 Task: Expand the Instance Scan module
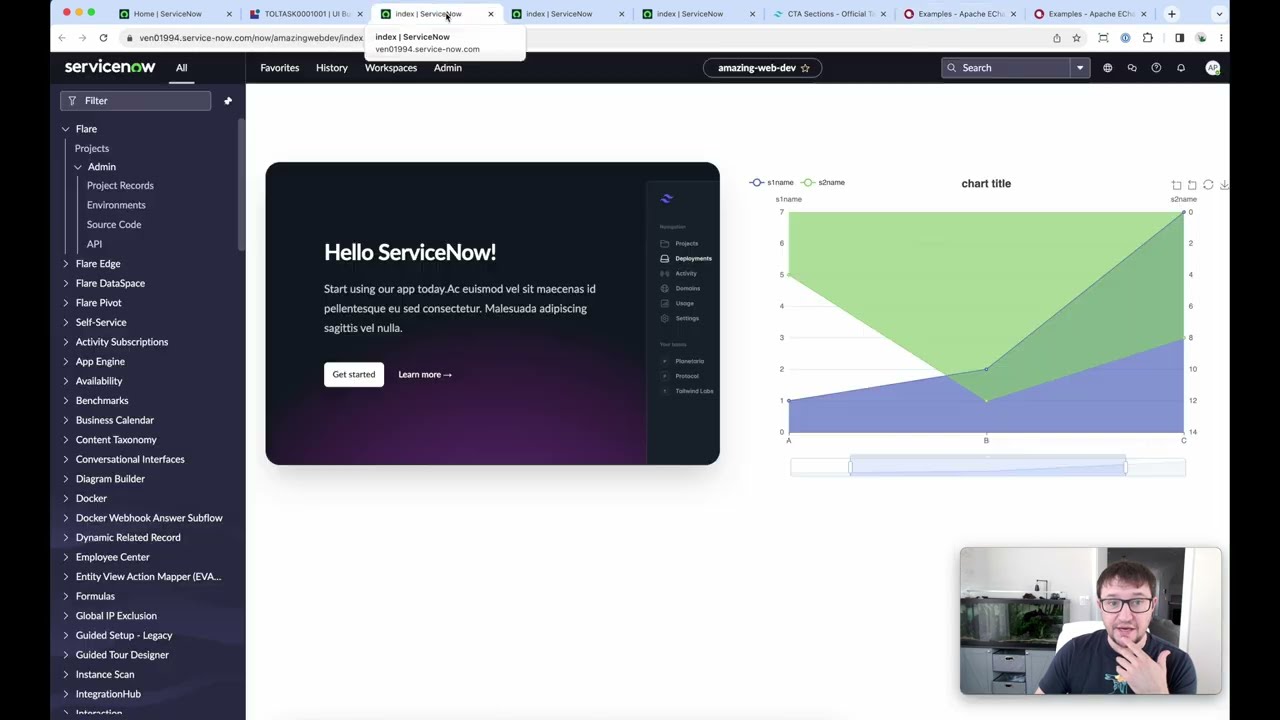65,674
